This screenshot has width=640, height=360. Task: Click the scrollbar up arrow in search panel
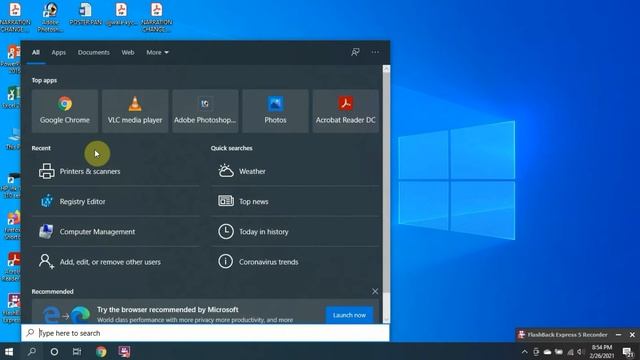[386, 69]
